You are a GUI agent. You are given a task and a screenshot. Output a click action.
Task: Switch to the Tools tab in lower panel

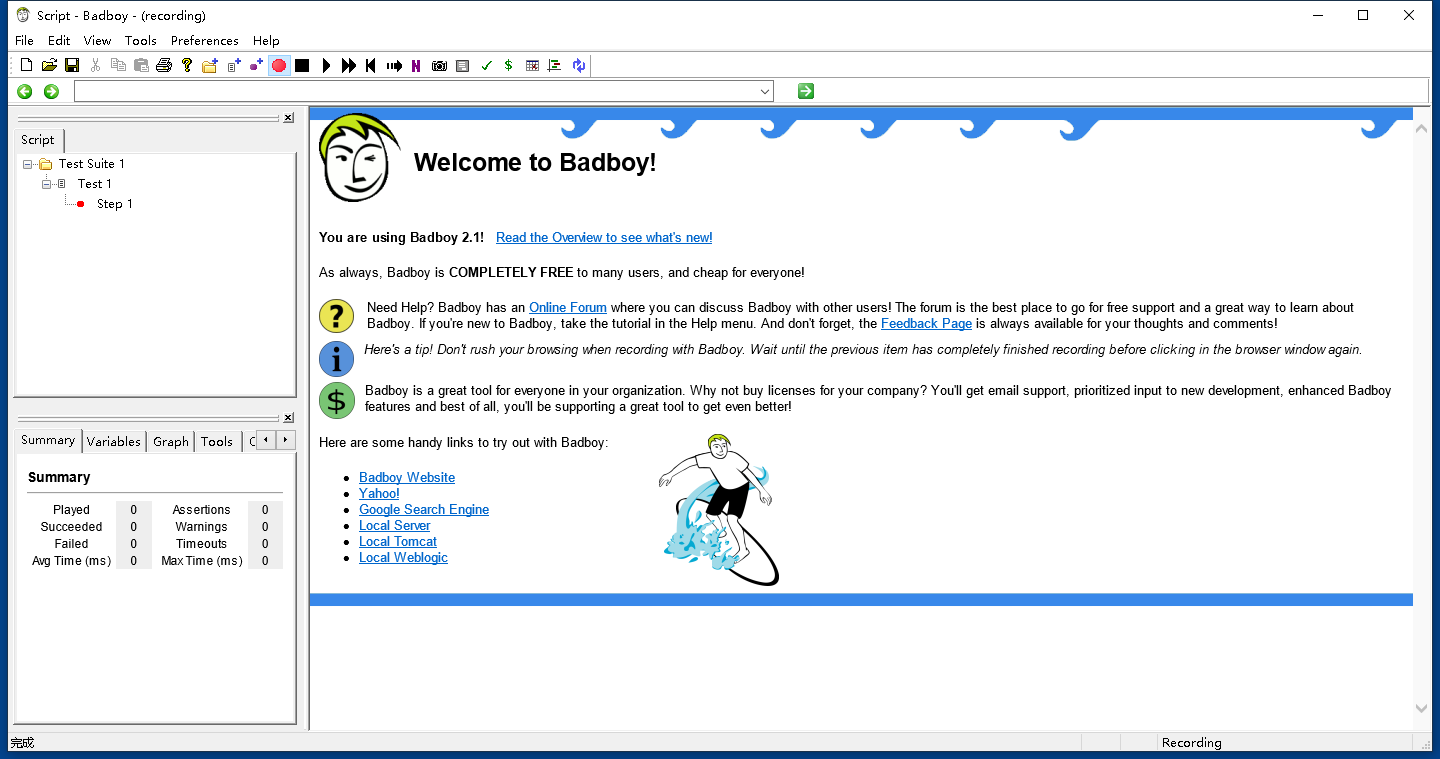217,441
